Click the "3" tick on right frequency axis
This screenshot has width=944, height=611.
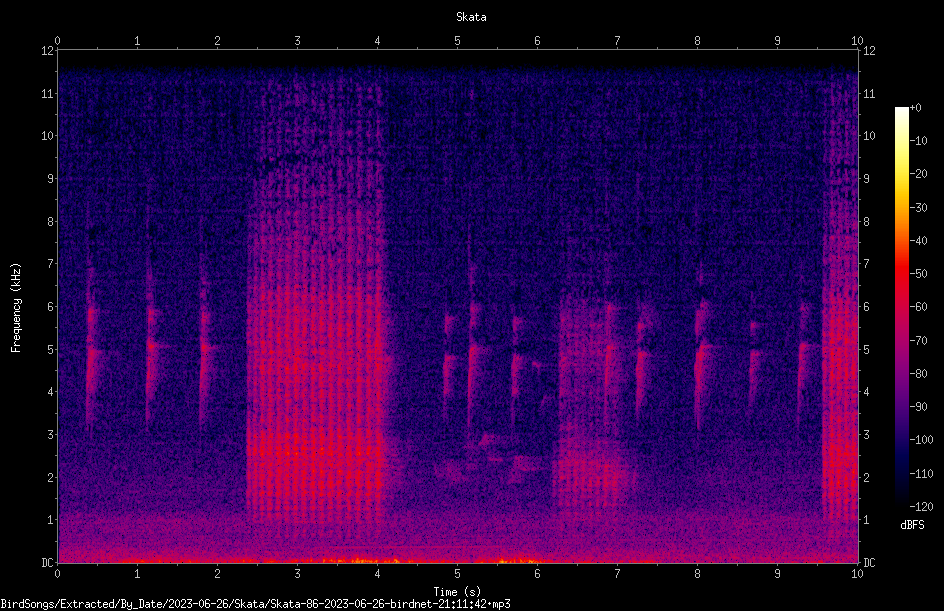[x=866, y=435]
